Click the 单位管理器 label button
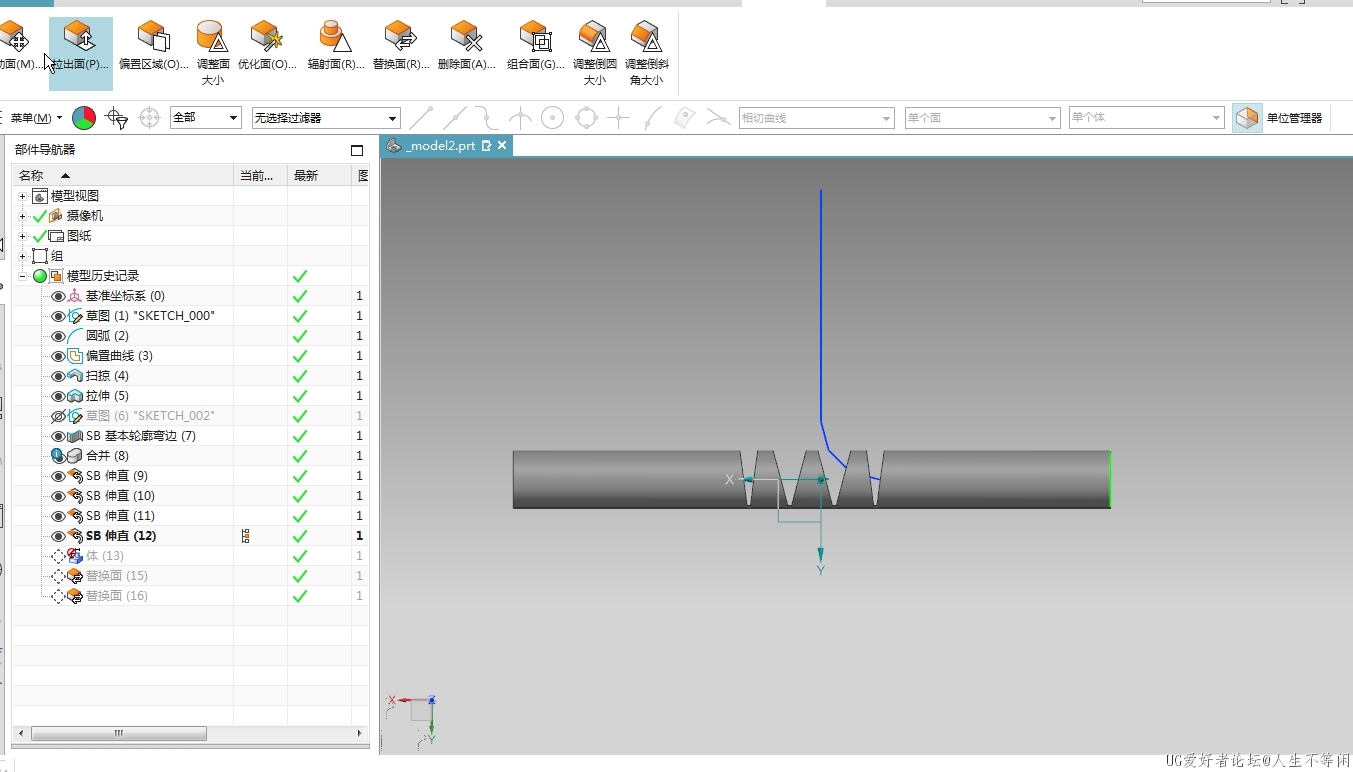This screenshot has width=1353, height=772. (x=1294, y=118)
